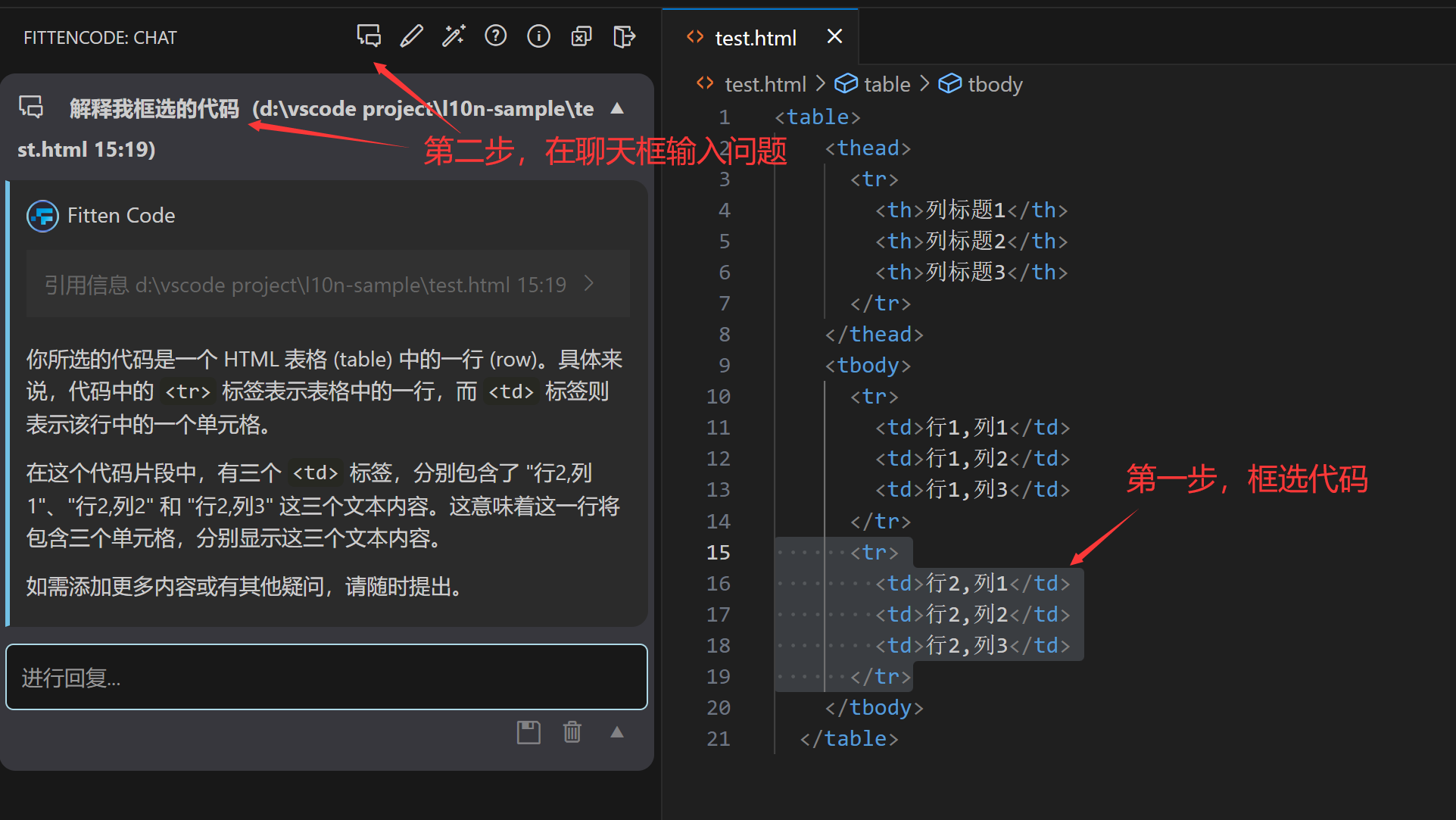Click the FITTENCODE: CHAT panel title
The image size is (1456, 820).
tap(99, 37)
